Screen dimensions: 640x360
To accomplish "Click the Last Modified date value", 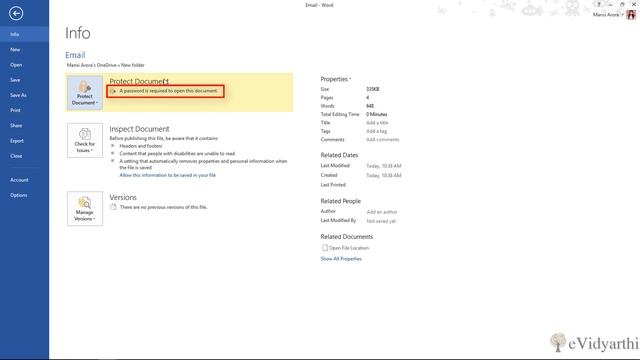I will coord(384,166).
